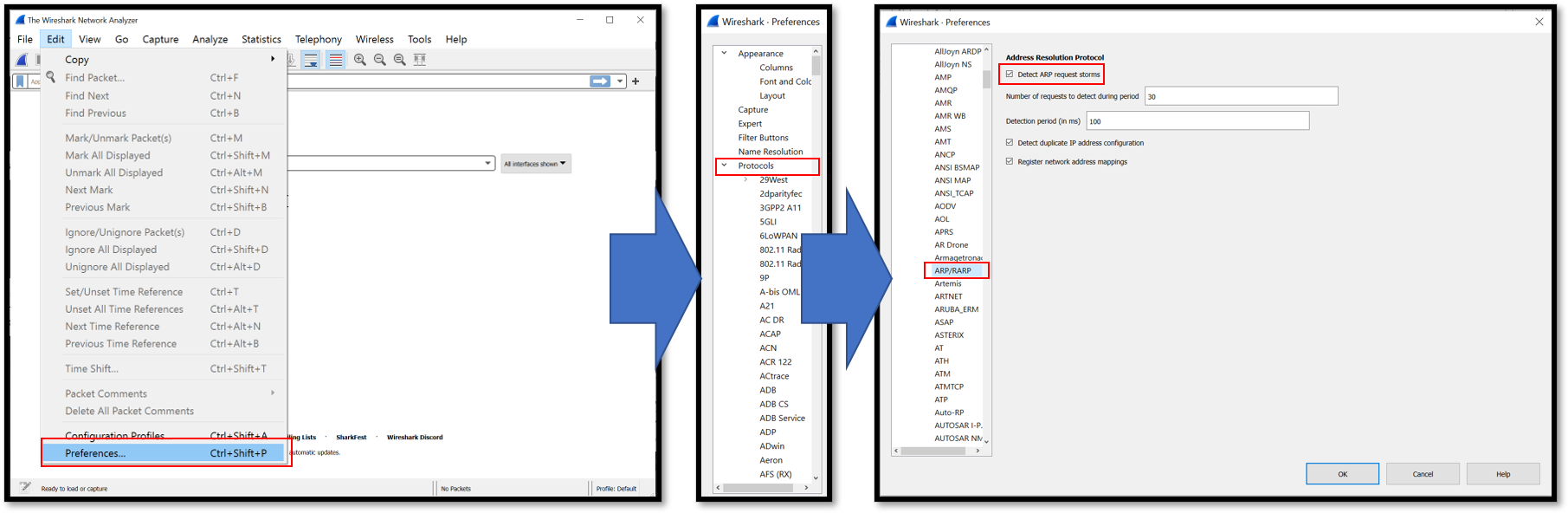Click the zoom in magnifier toolbar icon

click(359, 60)
